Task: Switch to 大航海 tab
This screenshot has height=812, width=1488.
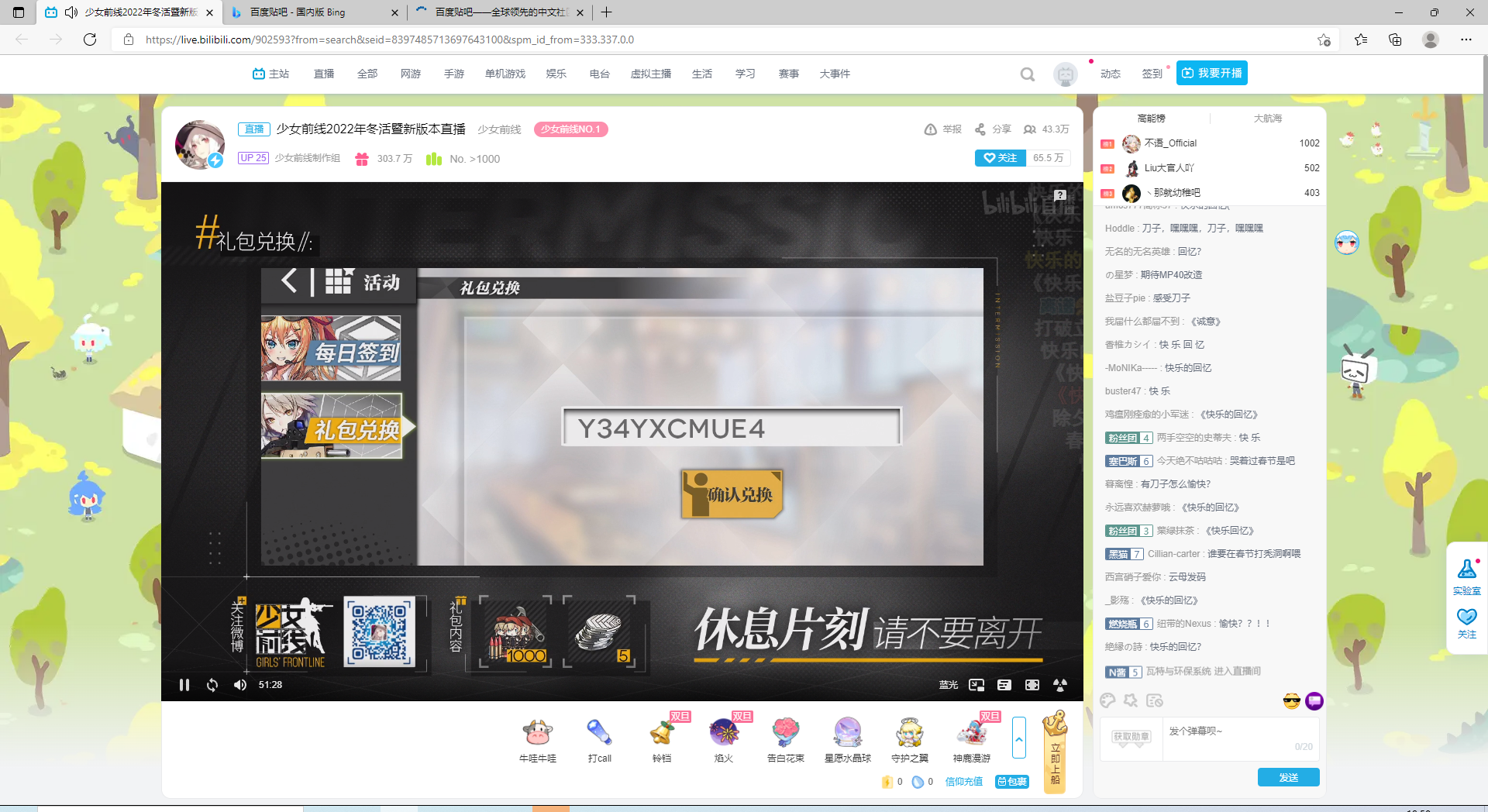Action: [1268, 119]
